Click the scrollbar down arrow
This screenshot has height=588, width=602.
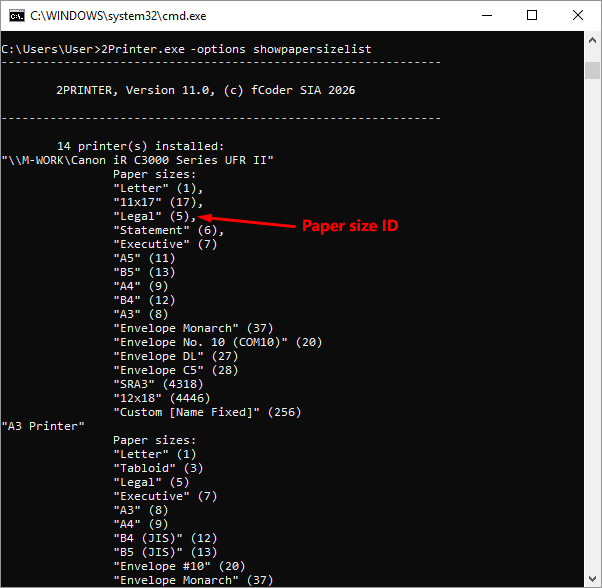(x=592, y=579)
